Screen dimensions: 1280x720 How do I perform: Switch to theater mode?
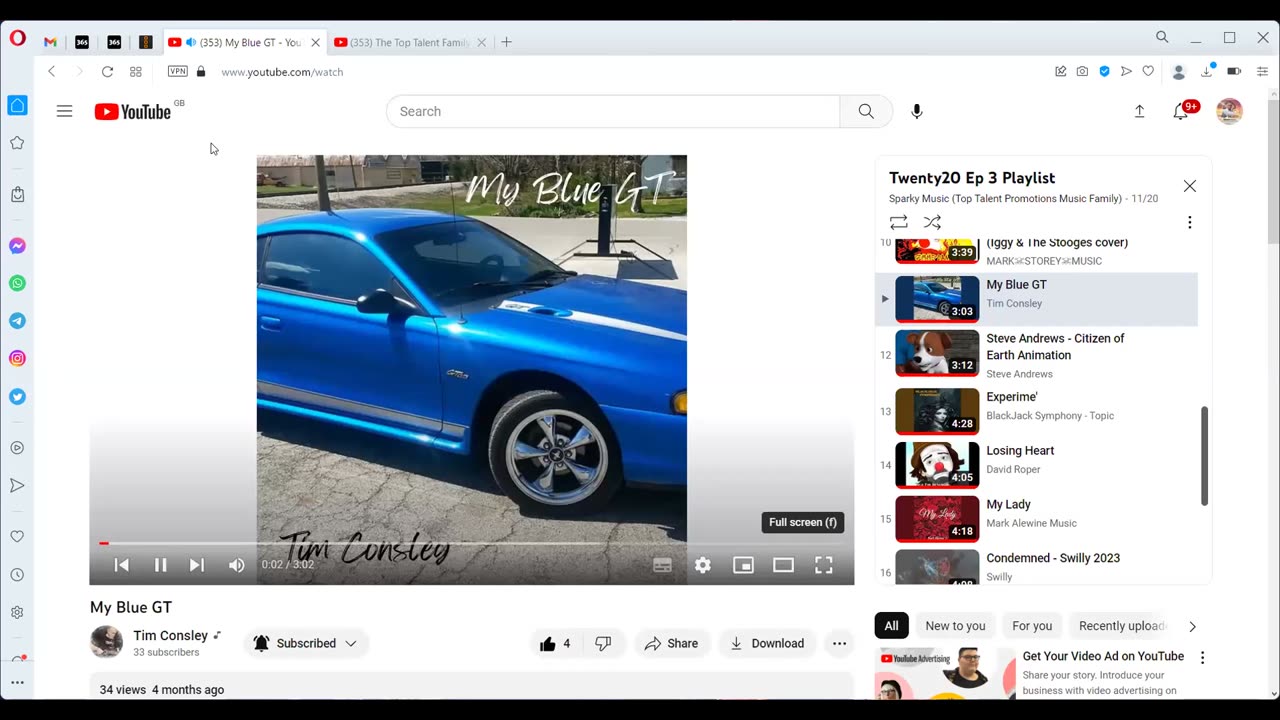click(783, 565)
